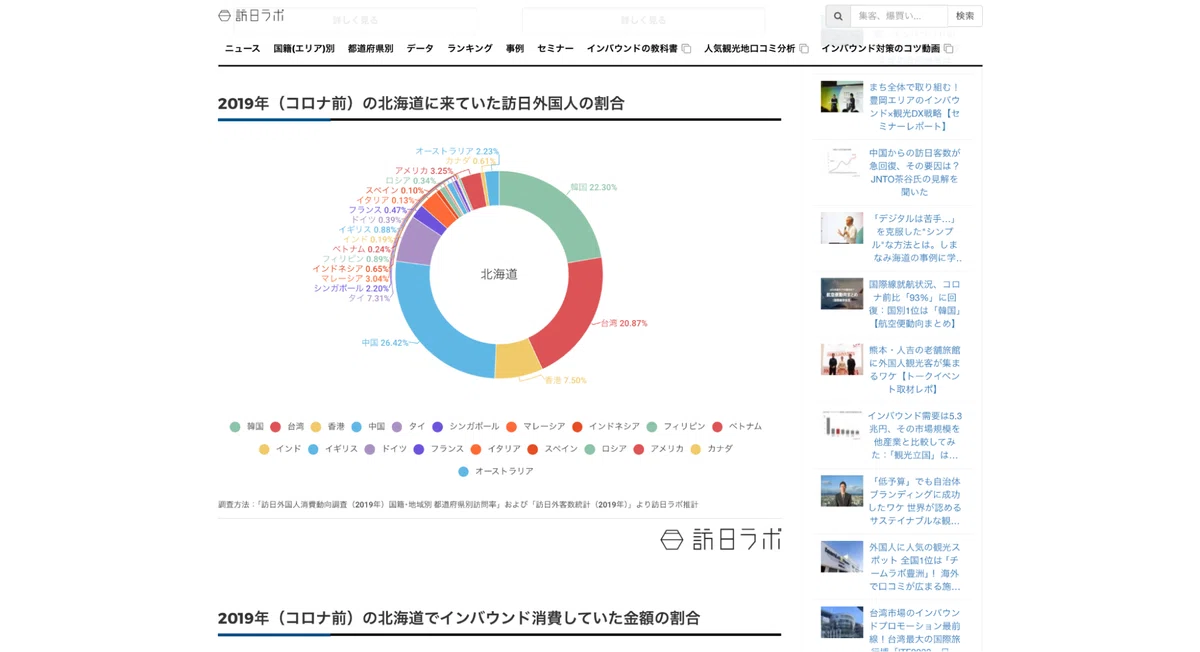Open the 国籍(エリア)別 menu item
The height and width of the screenshot is (652, 1200).
(304, 48)
